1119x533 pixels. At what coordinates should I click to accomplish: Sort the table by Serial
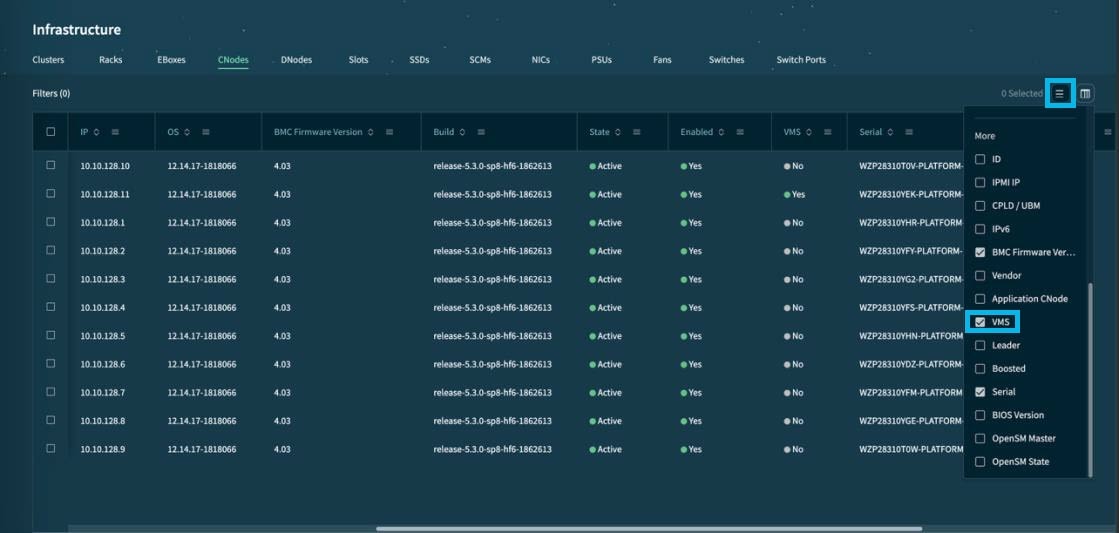(890, 132)
